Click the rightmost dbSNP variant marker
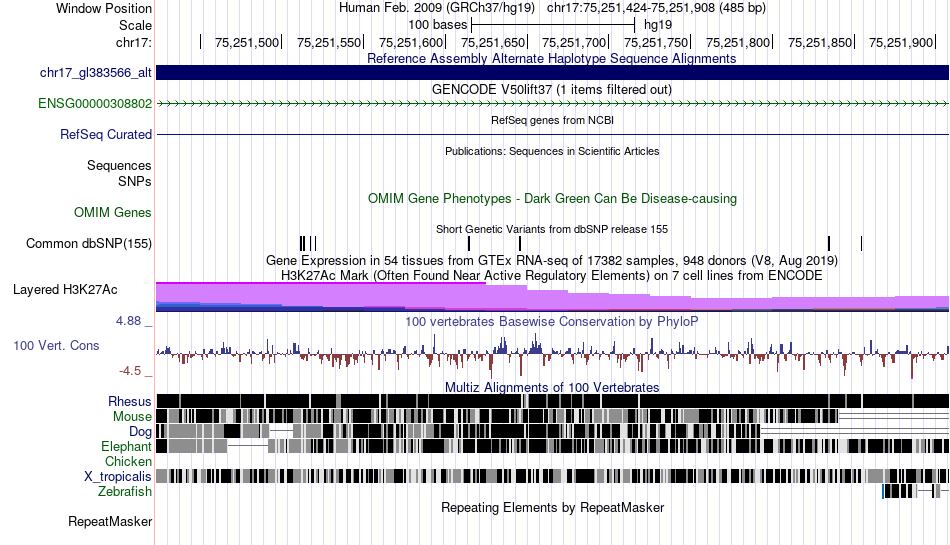This screenshot has height=545, width=950. click(861, 243)
